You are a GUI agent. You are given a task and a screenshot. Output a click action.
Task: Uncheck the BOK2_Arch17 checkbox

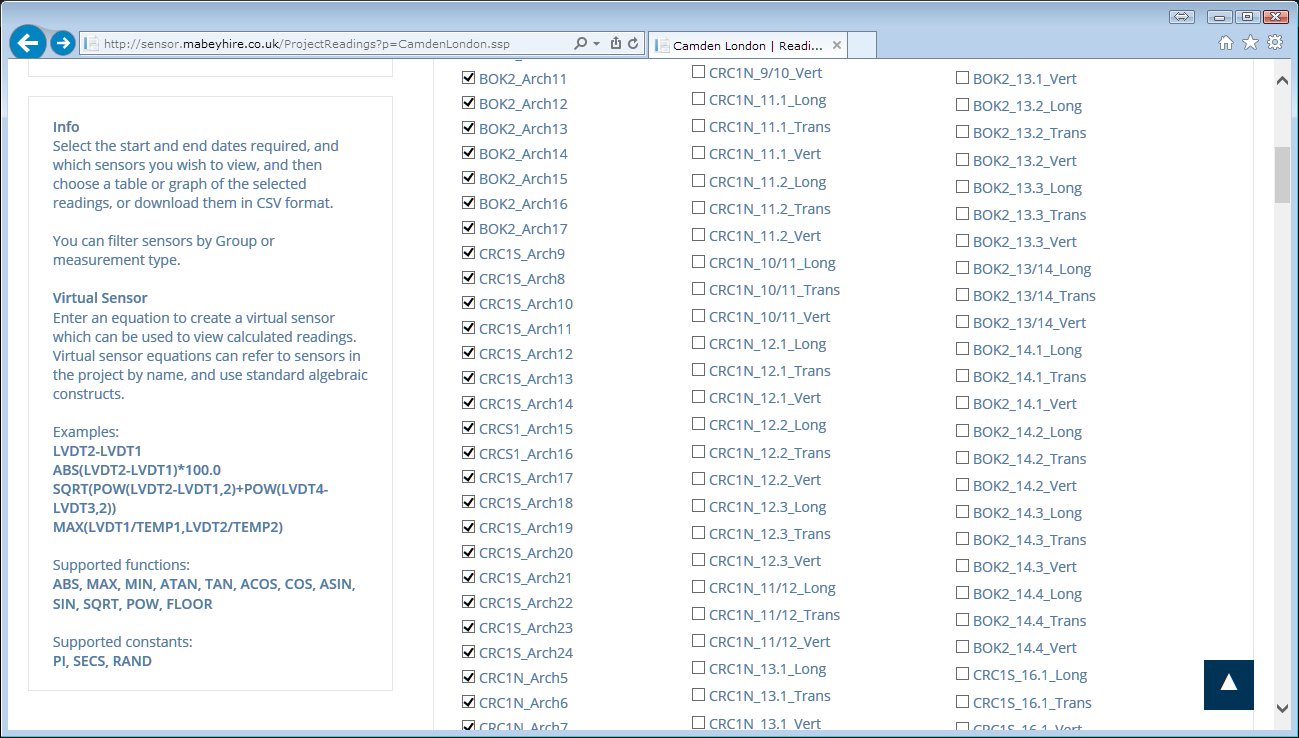click(469, 227)
